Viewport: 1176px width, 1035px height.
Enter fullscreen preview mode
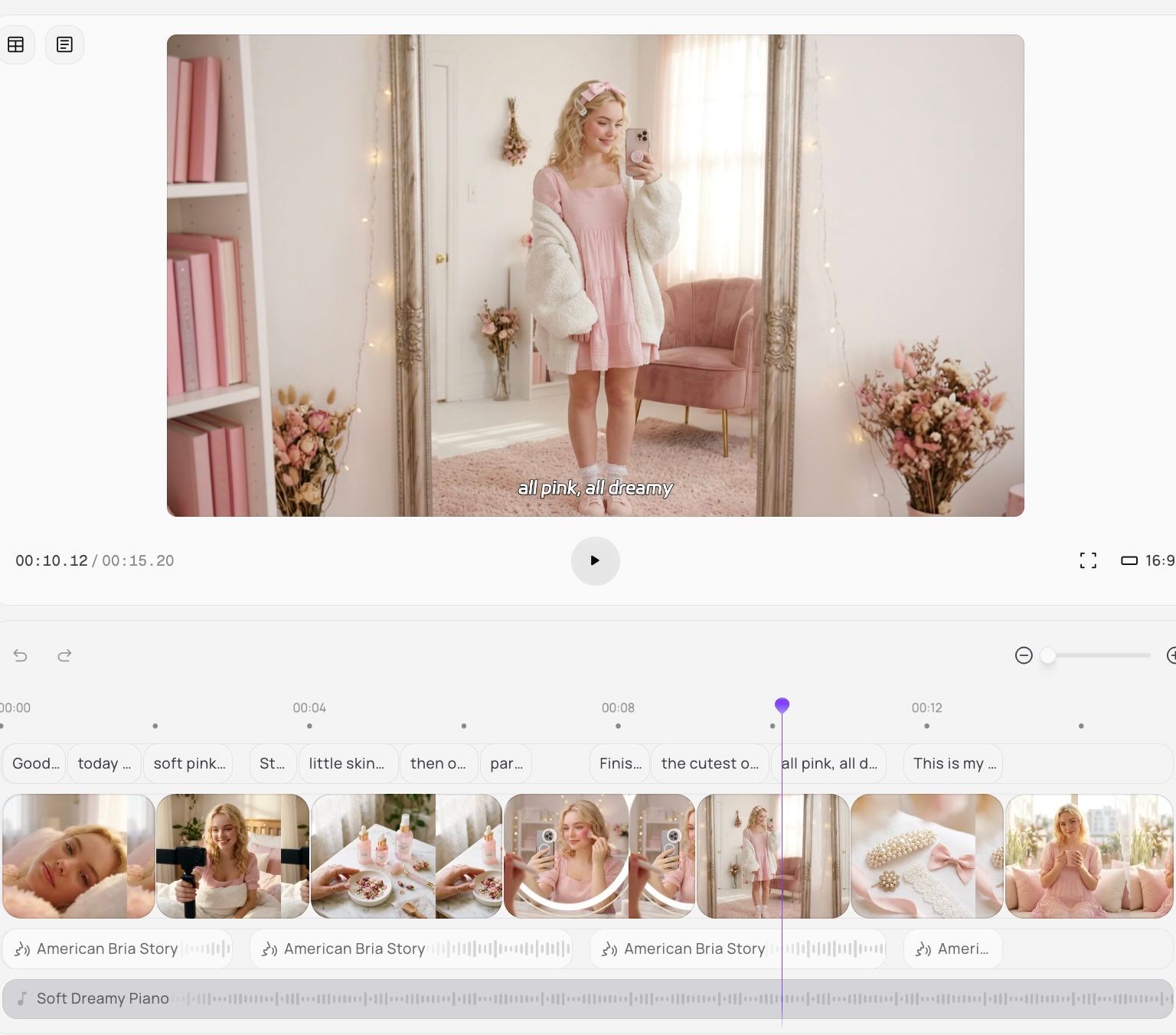[x=1088, y=560]
